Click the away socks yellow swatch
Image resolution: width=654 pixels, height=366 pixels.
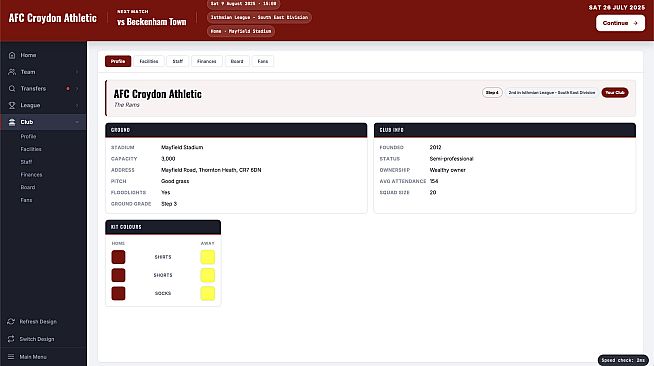pos(207,293)
